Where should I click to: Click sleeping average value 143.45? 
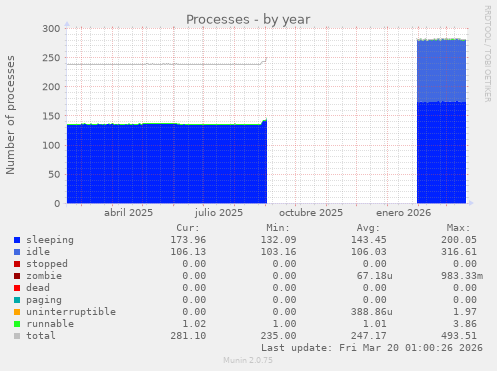369,240
